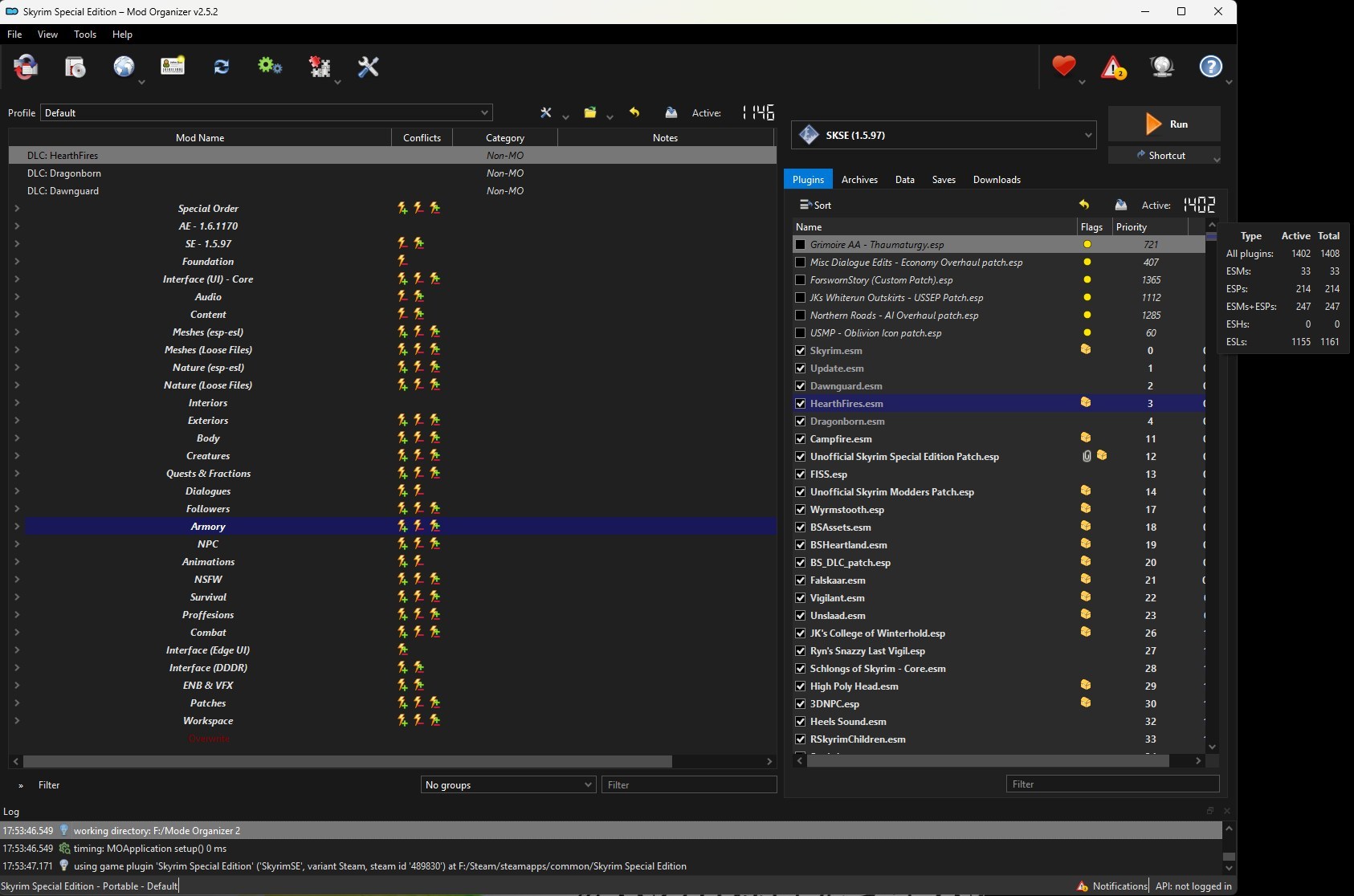Open the warning triangle notifications icon
The image size is (1354, 896).
(x=1113, y=67)
